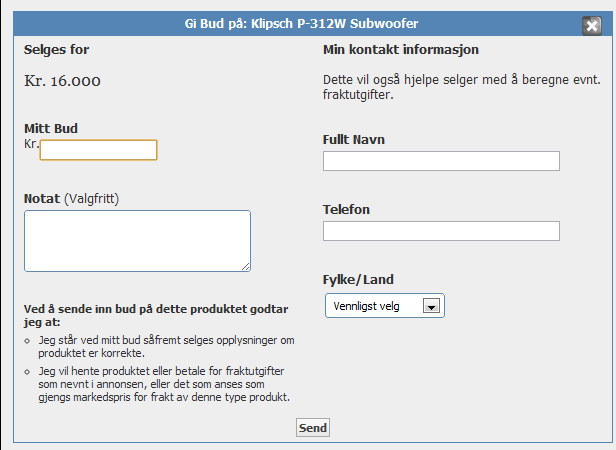
Task: Click the Fylke/Land label
Action: coord(358,279)
